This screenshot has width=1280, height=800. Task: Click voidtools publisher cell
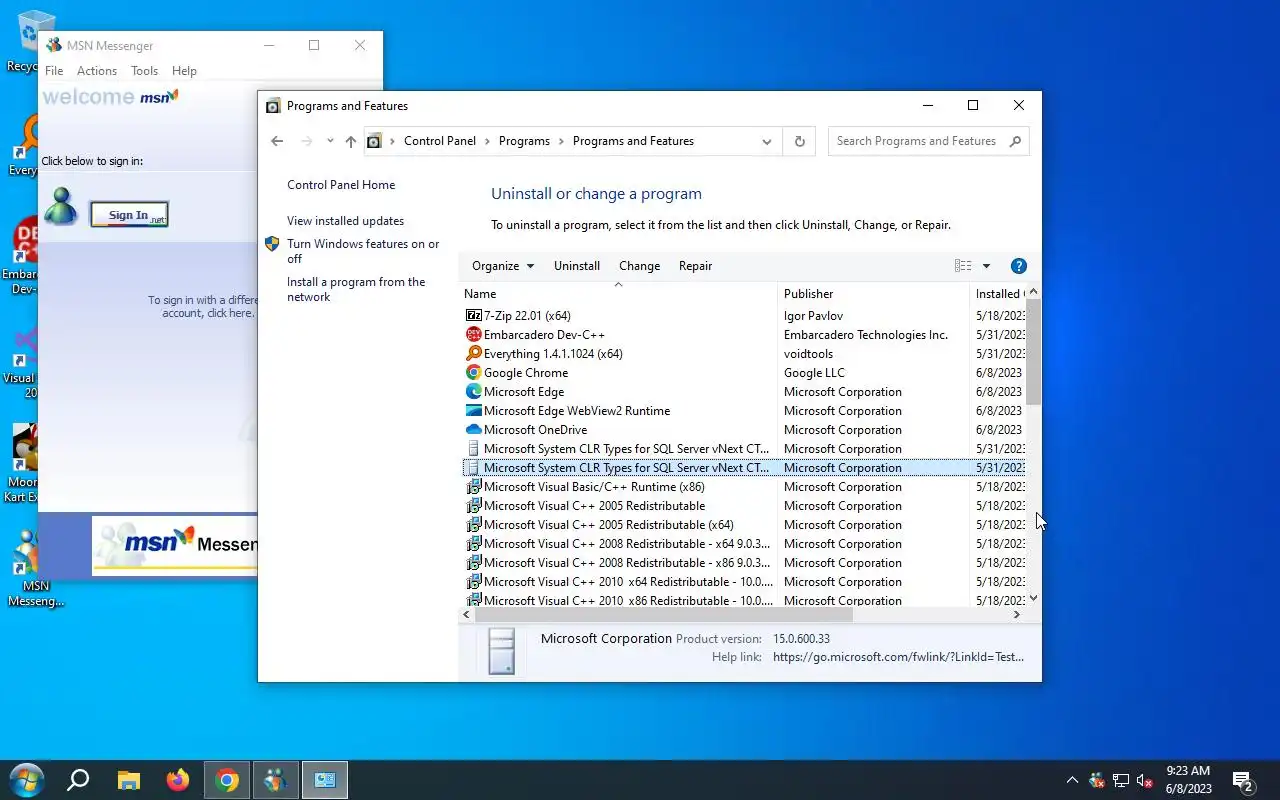coord(808,354)
